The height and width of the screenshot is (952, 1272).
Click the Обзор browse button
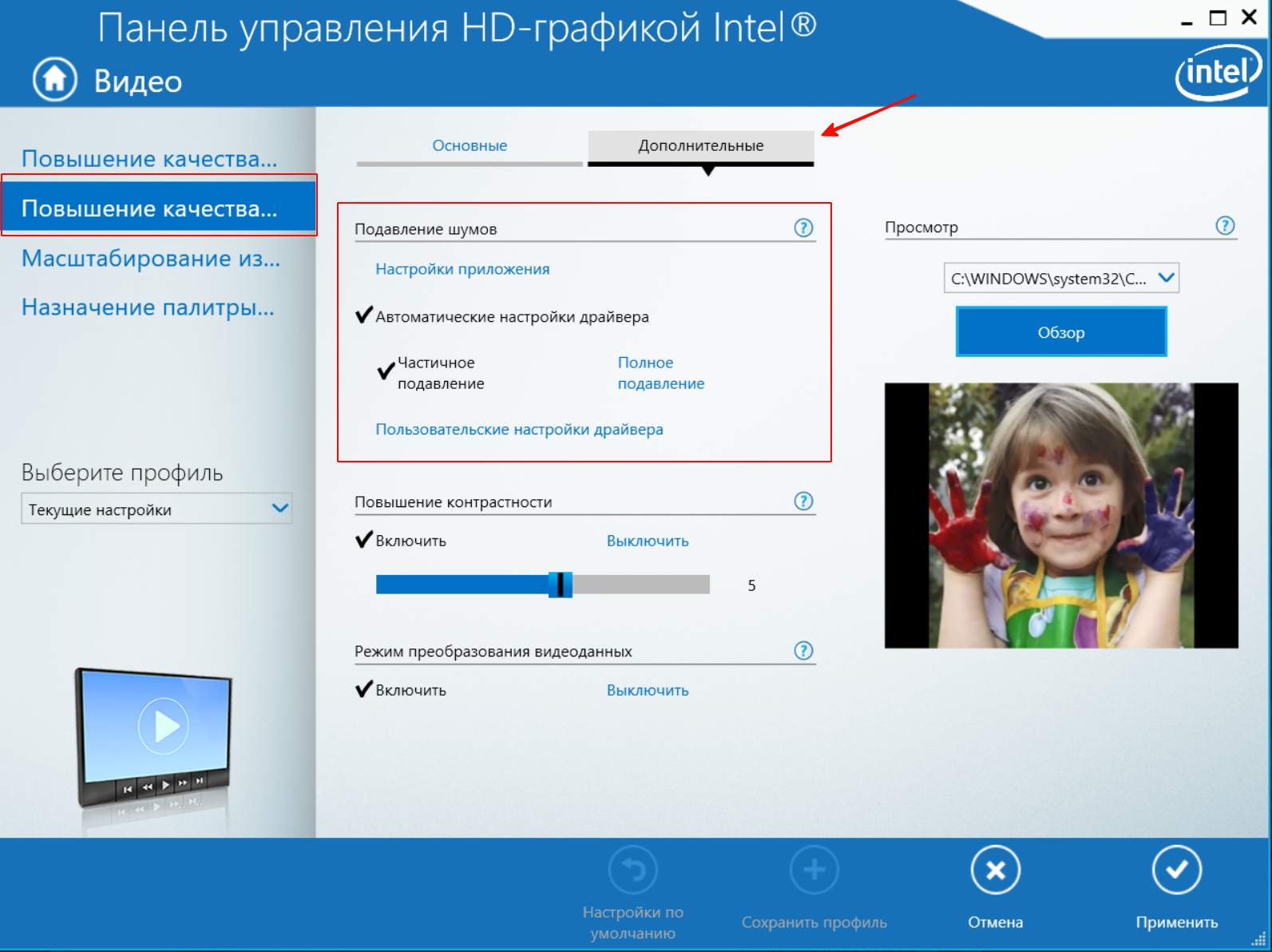click(1061, 331)
